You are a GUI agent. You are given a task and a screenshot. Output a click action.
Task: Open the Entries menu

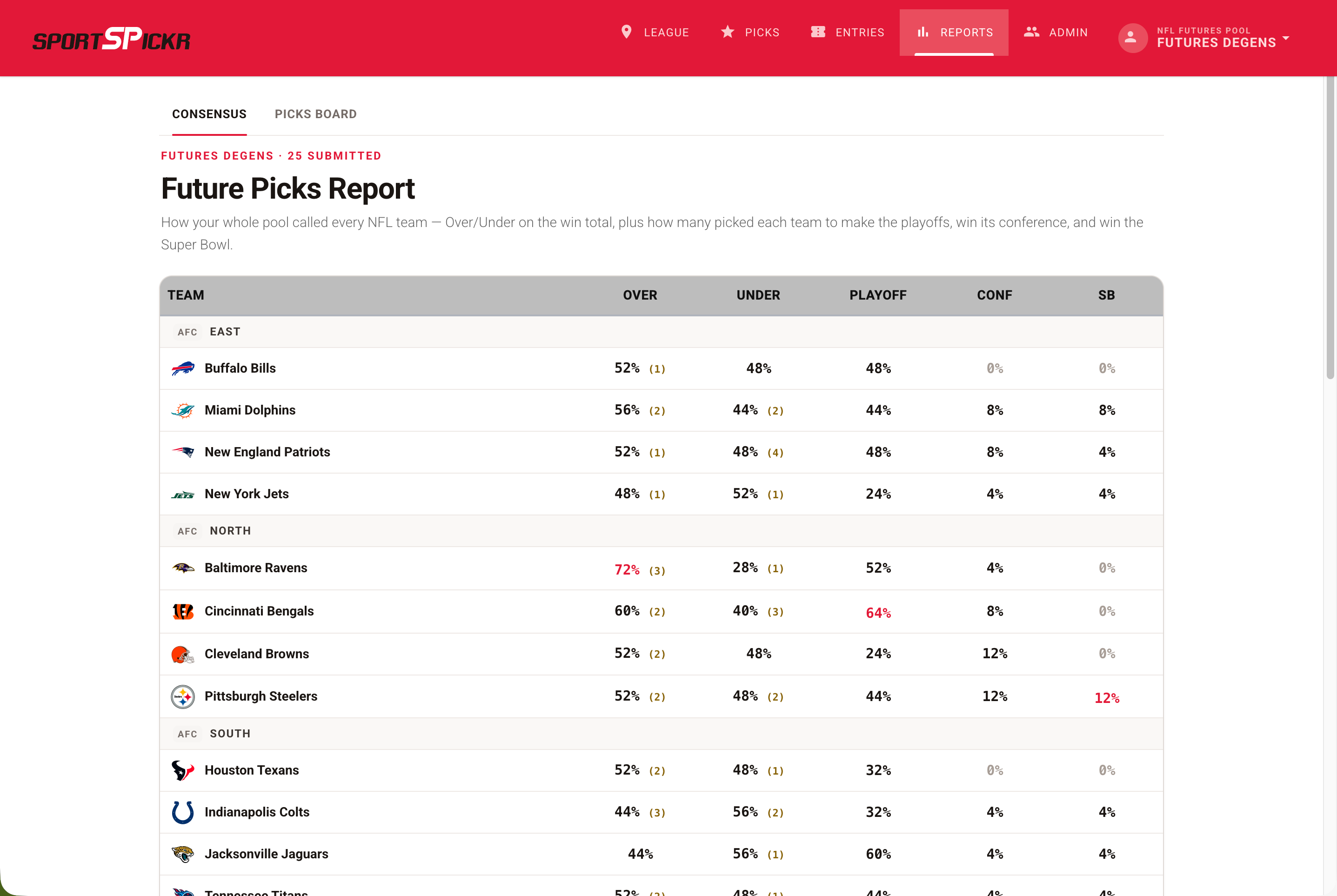pos(847,33)
